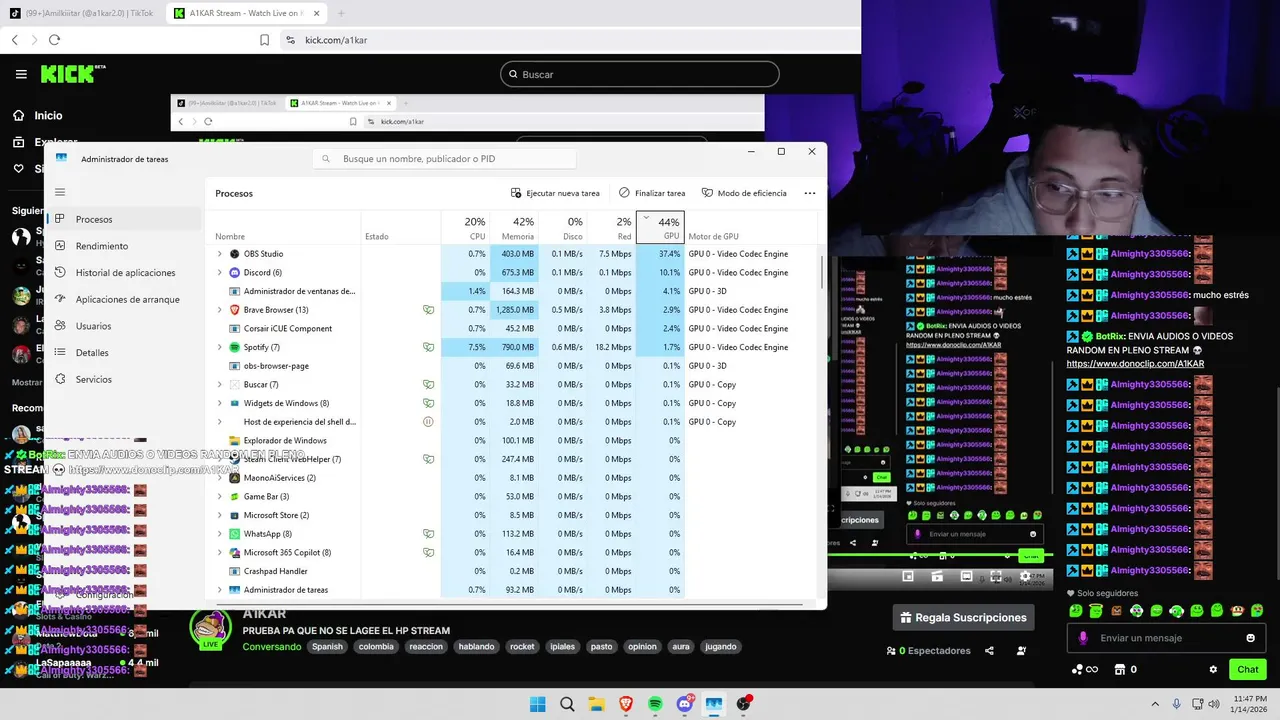Sort by GPU column header
This screenshot has width=1280, height=720.
[x=660, y=228]
